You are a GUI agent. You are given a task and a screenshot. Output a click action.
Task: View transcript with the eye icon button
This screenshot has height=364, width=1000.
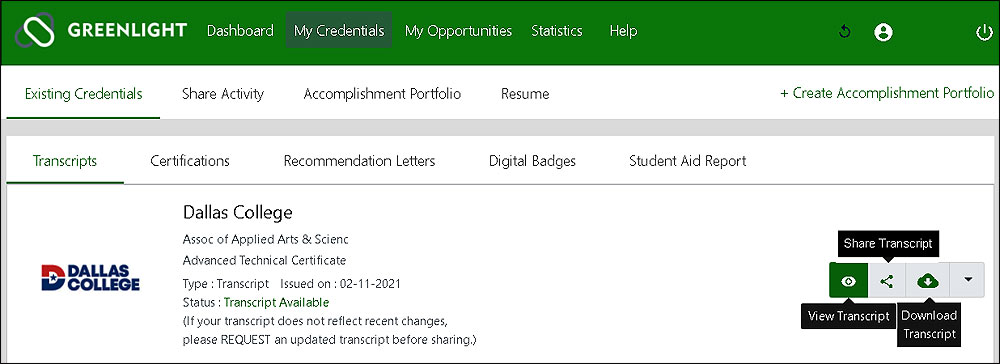(848, 280)
